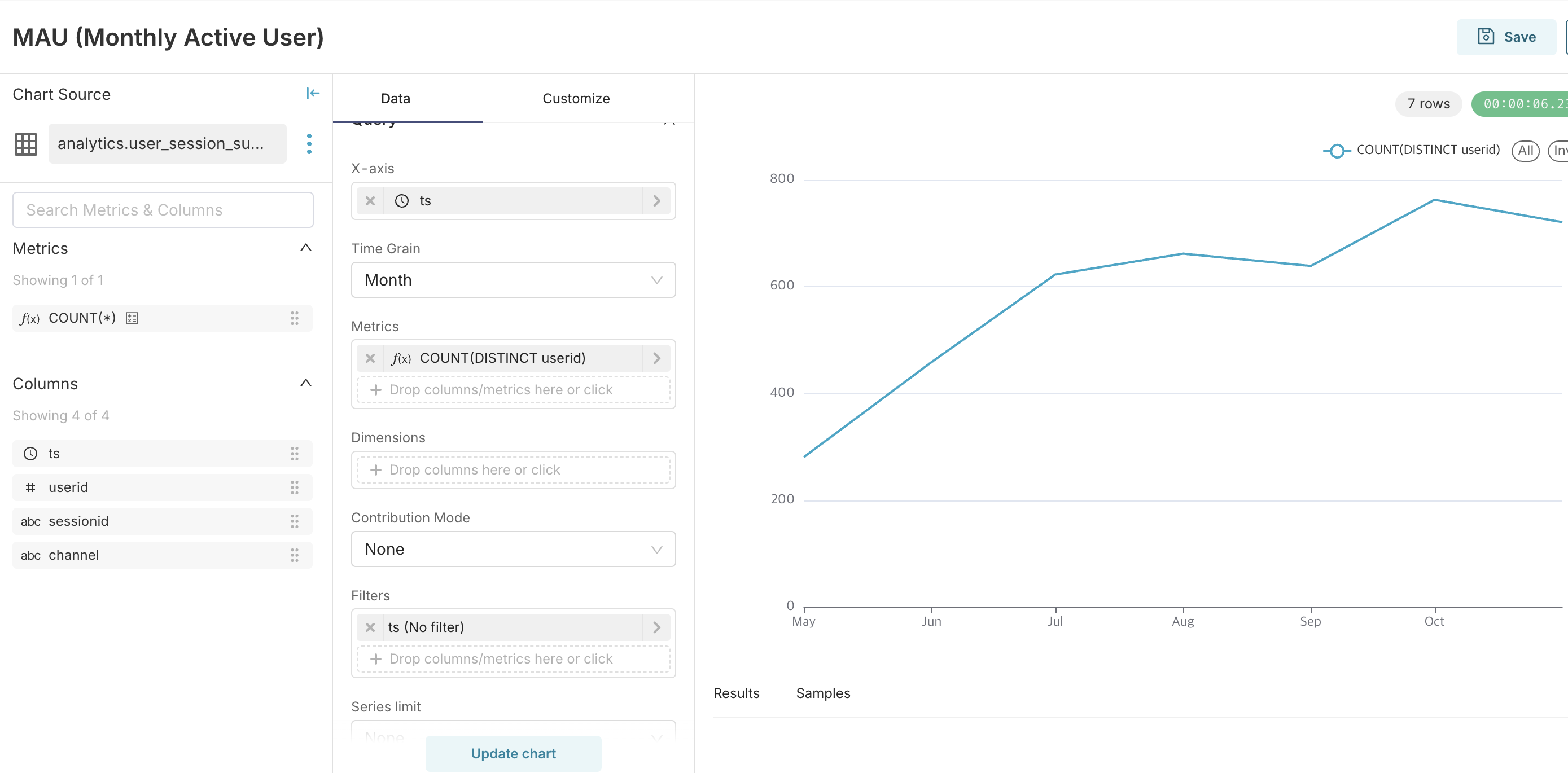Focus the Search Metrics & Columns field
1568x773 pixels.
pos(163,210)
